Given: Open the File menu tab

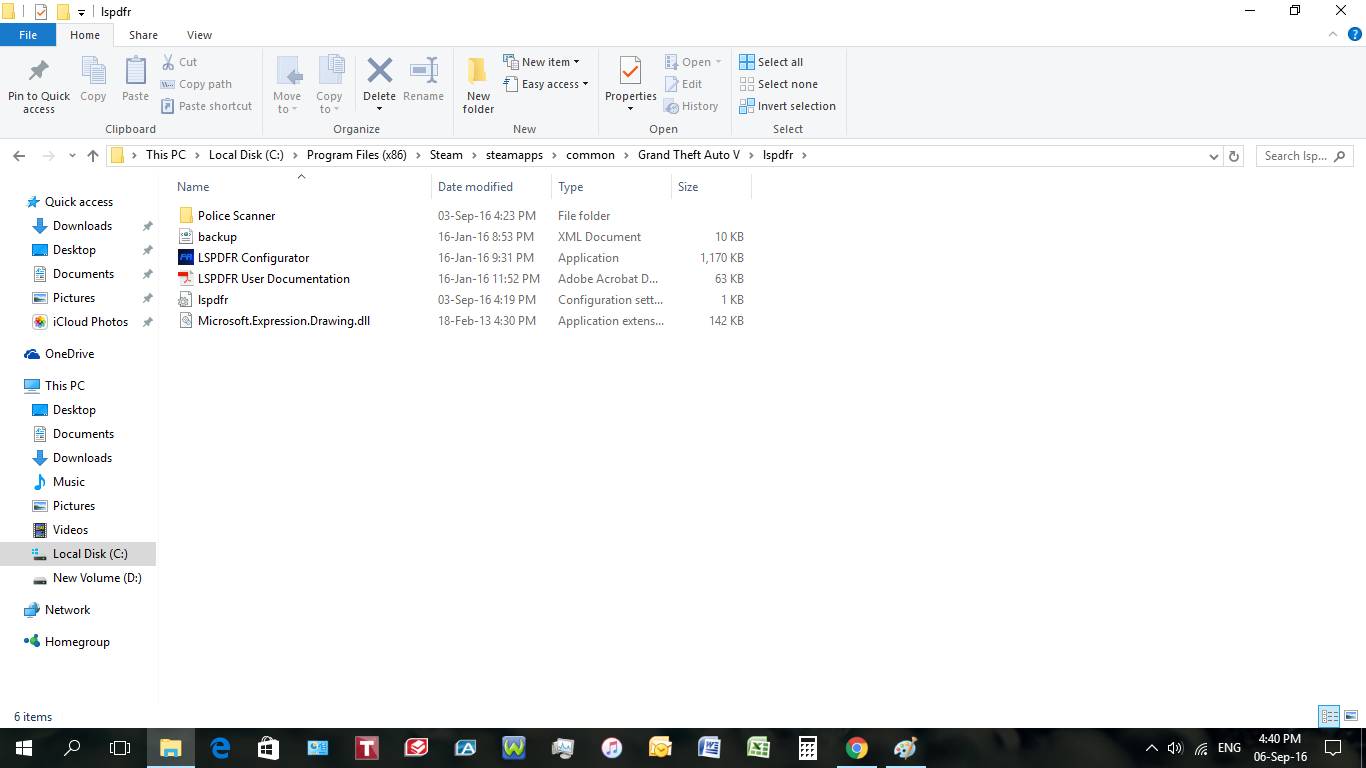Looking at the screenshot, I should [28, 35].
